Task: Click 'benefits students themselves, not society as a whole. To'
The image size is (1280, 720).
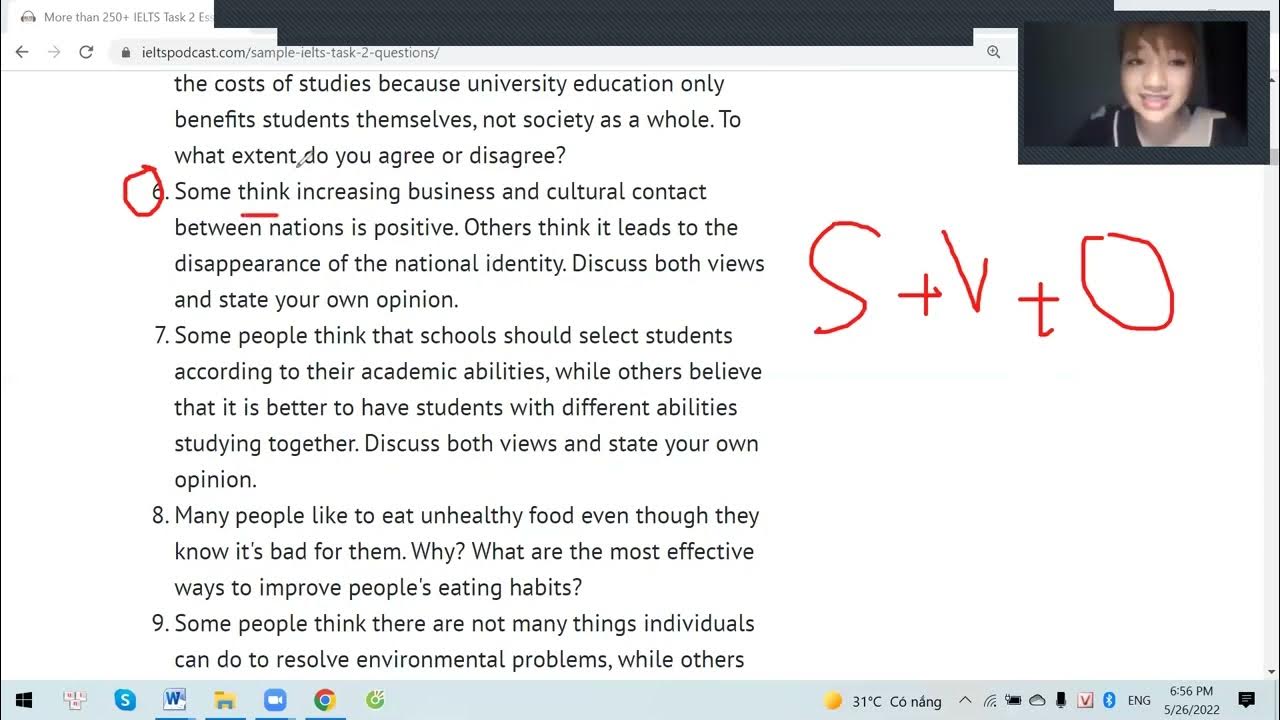Action: coord(457,119)
